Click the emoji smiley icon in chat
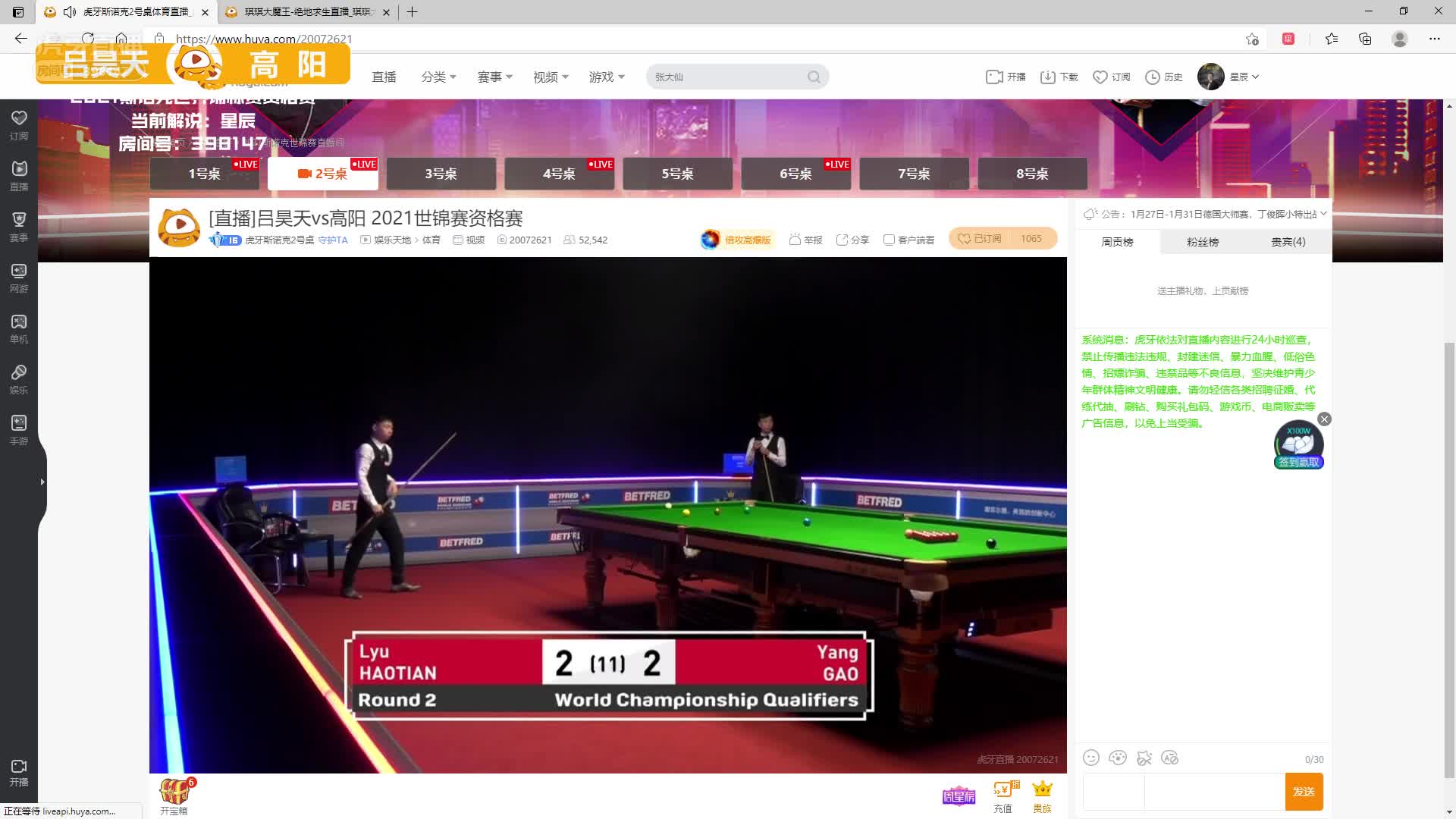This screenshot has width=1456, height=819. click(x=1090, y=758)
